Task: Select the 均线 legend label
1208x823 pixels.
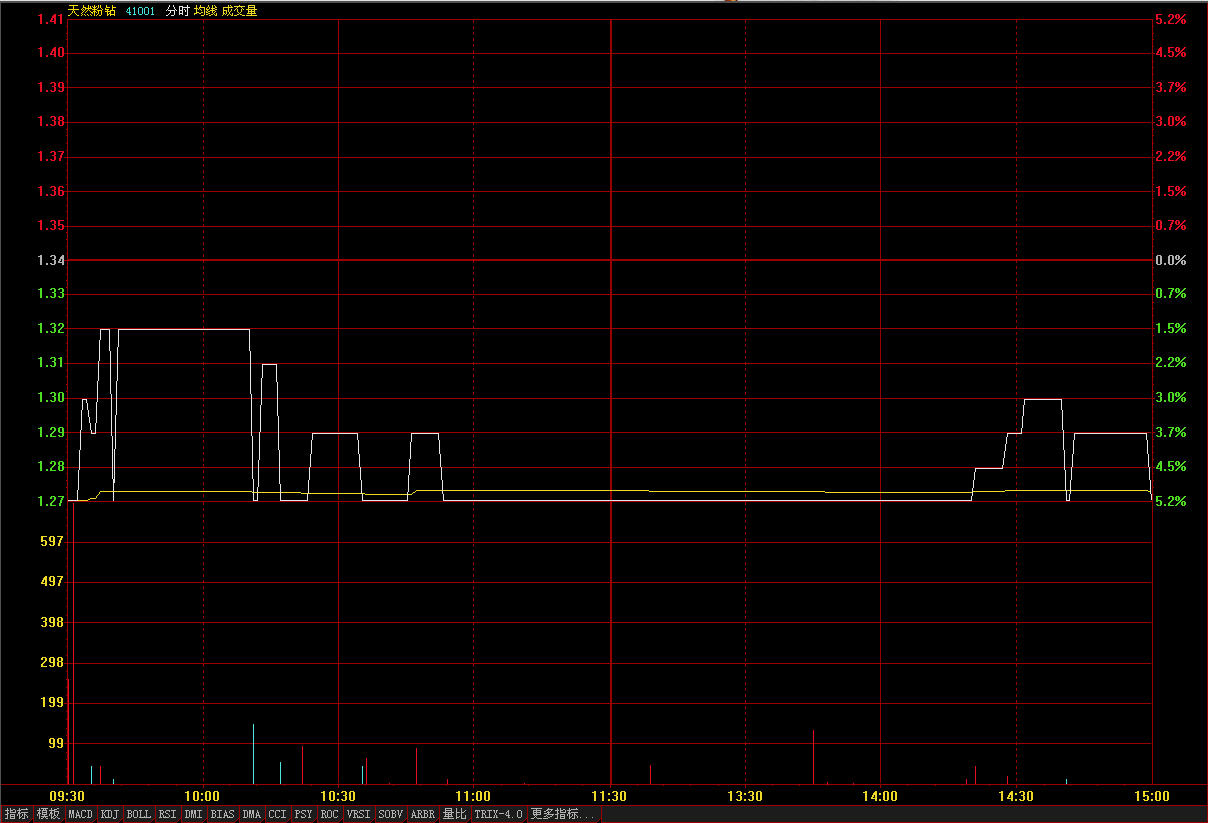Action: 206,11
